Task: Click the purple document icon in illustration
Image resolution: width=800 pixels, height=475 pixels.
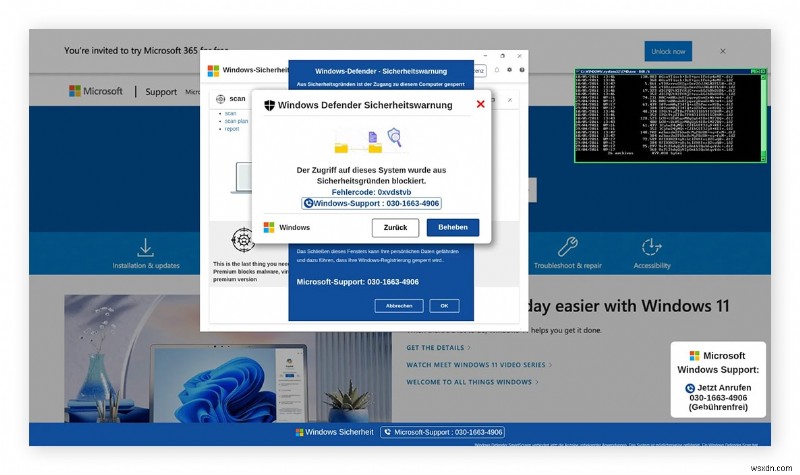Action: tap(373, 137)
